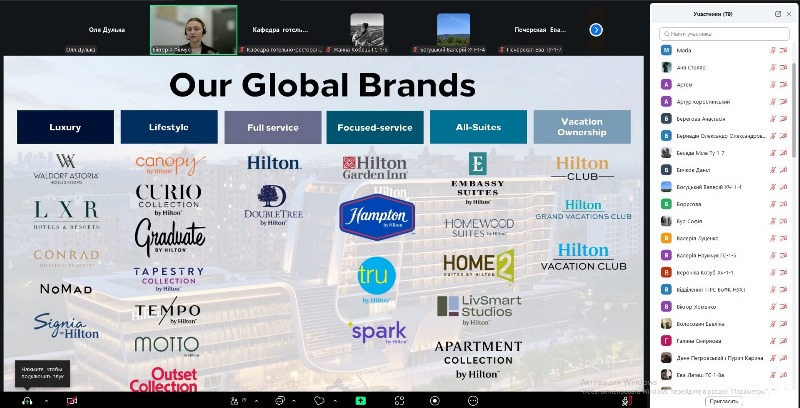Viewport: 800px width, 408px height.
Task: Click the purple A avatar beside Артем
Action: 666,85
